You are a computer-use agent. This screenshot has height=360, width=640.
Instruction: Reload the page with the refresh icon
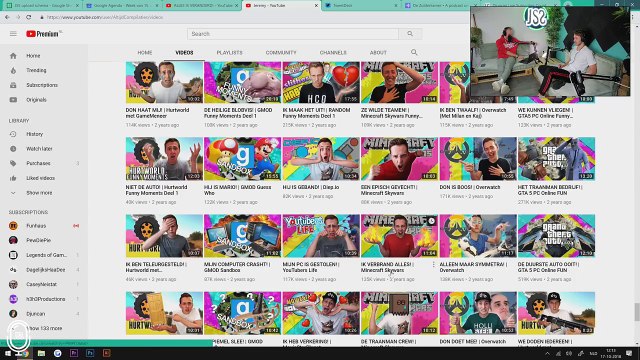coord(29,17)
